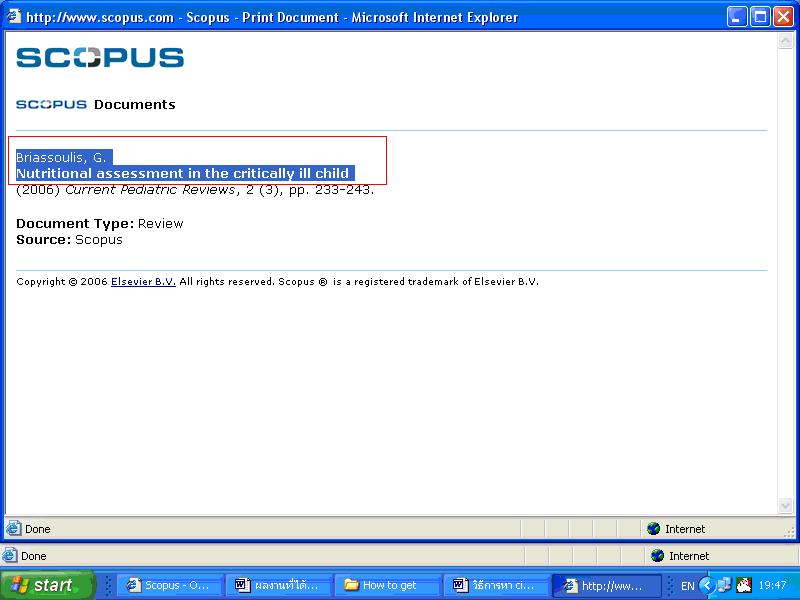Maximize the Print Document window
Viewport: 800px width, 600px height.
tap(760, 17)
